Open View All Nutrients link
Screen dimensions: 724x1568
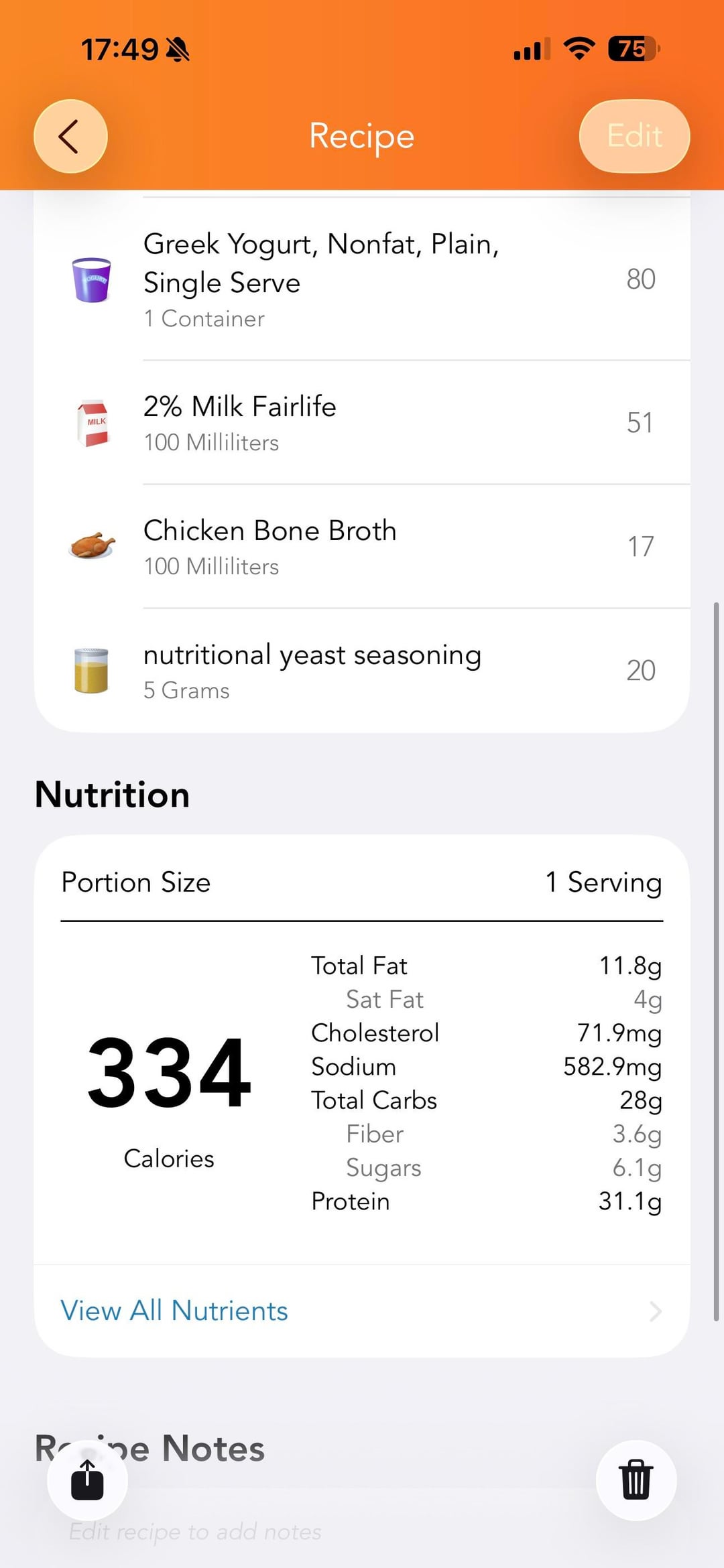[x=174, y=1311]
